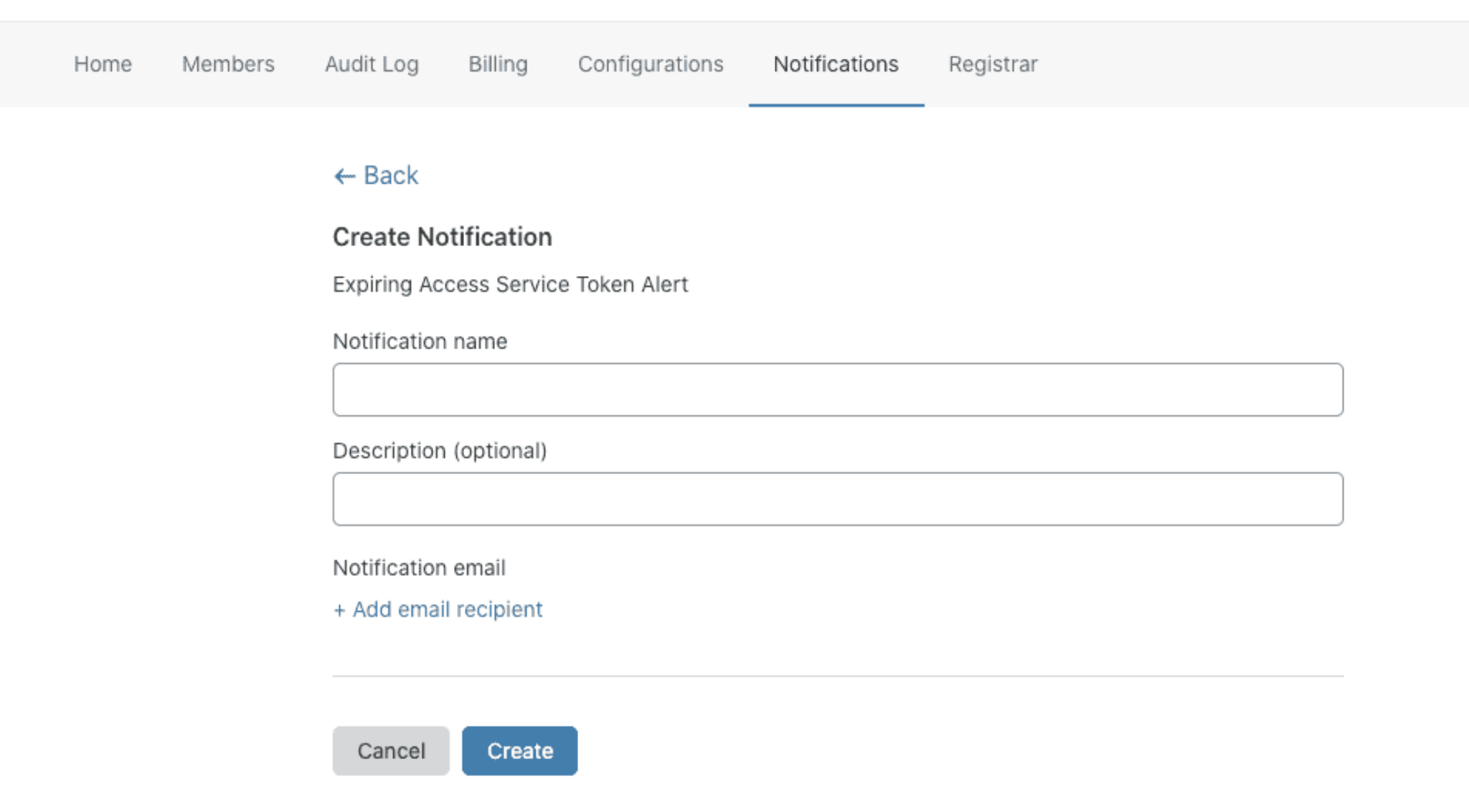This screenshot has height=812, width=1469.
Task: Click the back arrow icon
Action: [343, 175]
